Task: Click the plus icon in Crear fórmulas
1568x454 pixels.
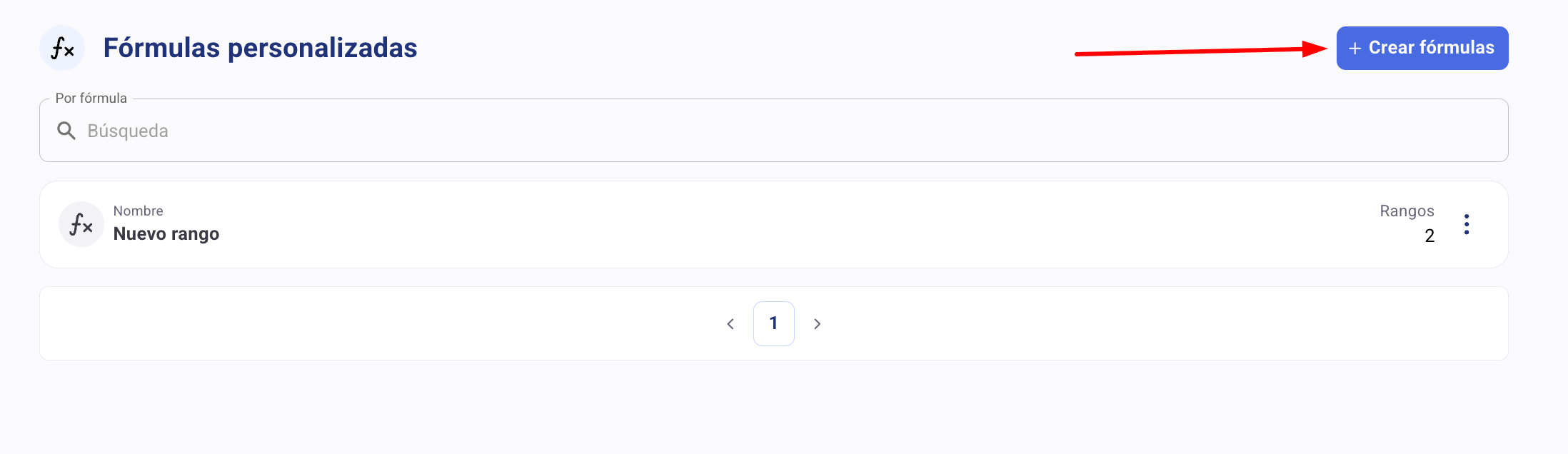Action: point(1355,49)
